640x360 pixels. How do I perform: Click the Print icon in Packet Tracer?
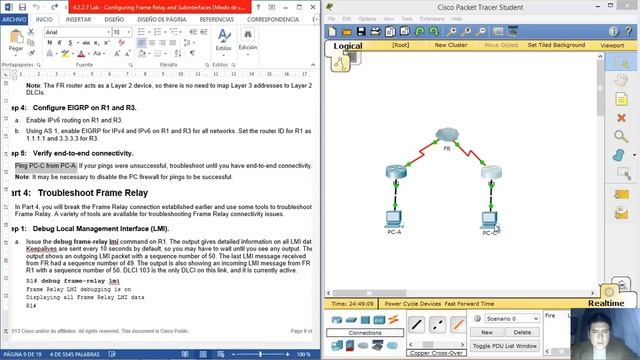pos(375,31)
